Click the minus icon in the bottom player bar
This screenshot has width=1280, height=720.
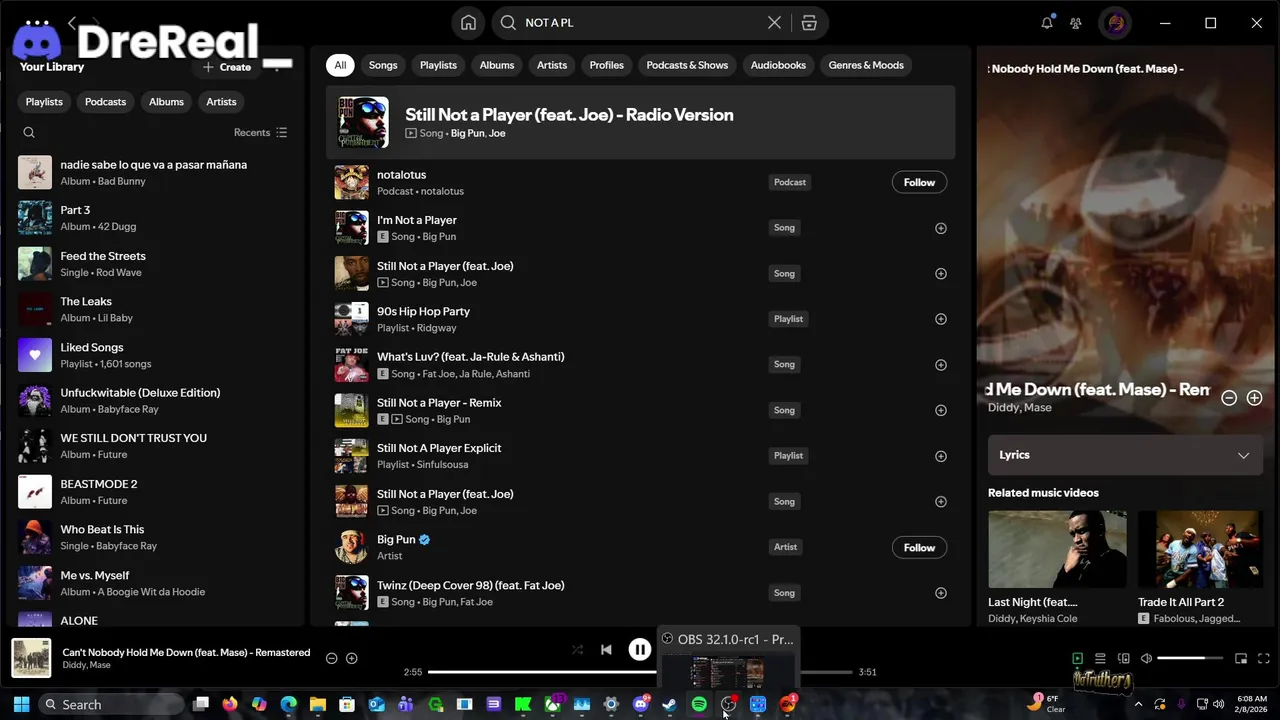[x=332, y=658]
